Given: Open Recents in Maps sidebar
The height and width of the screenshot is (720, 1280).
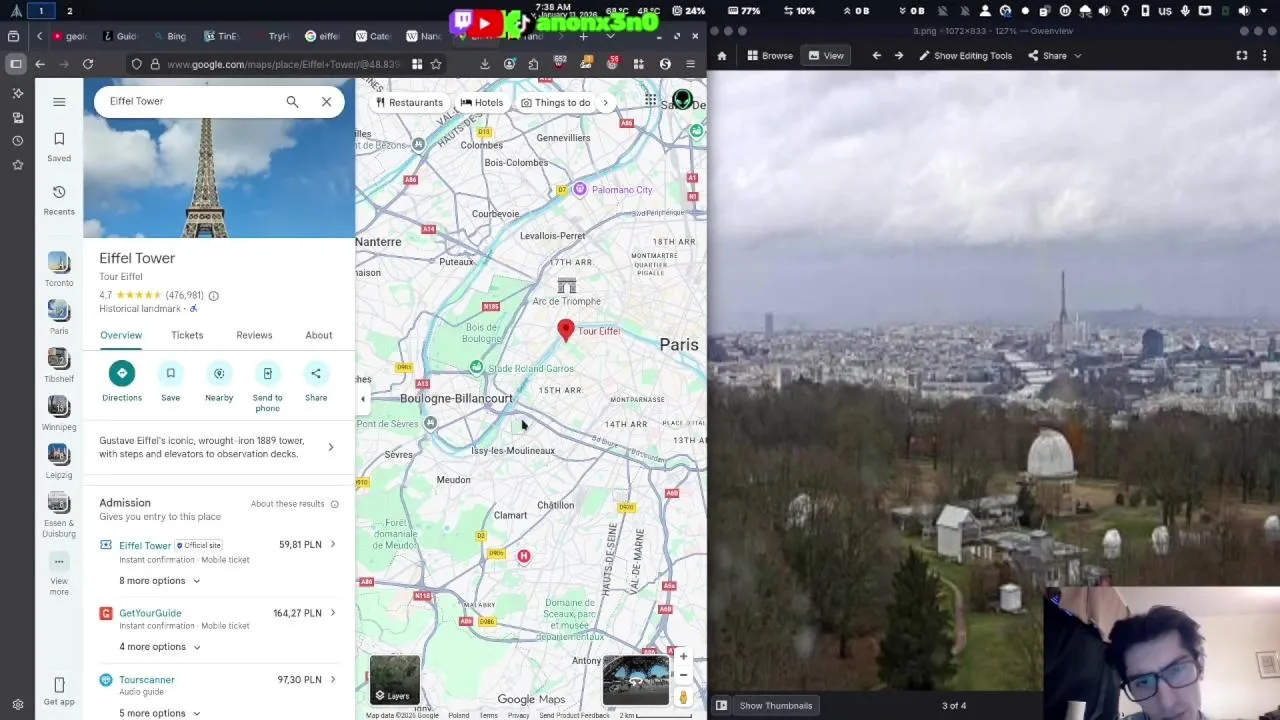Looking at the screenshot, I should (59, 200).
